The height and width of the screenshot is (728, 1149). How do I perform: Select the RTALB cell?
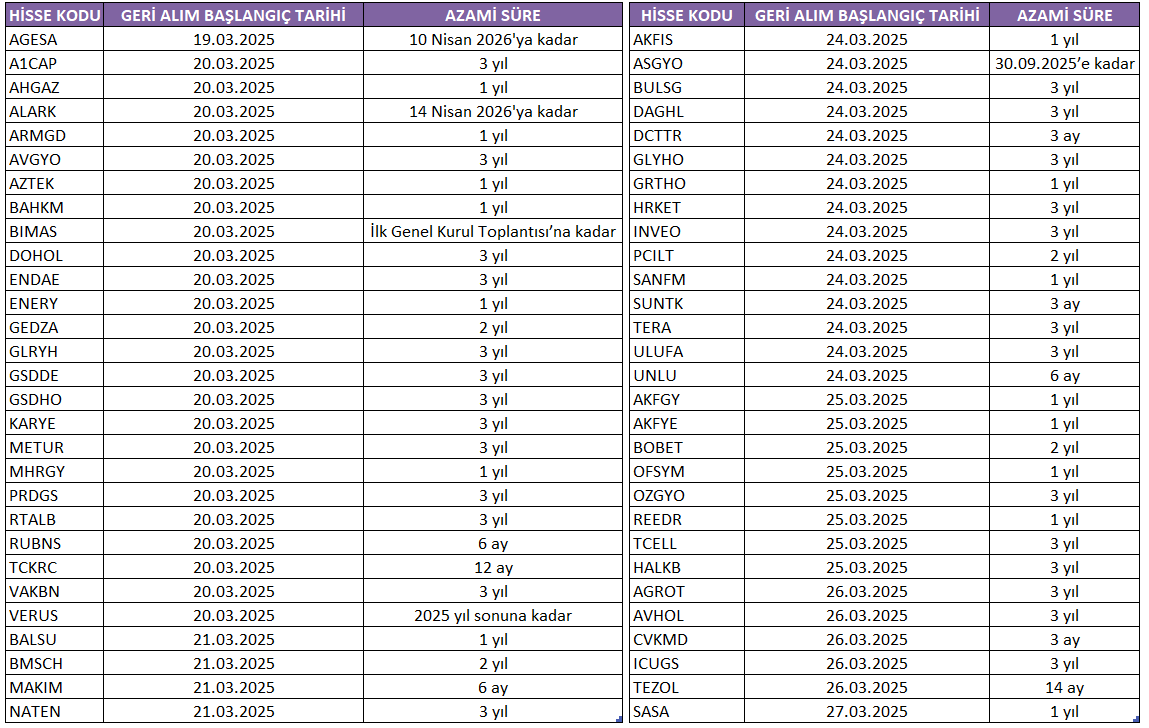tap(54, 520)
